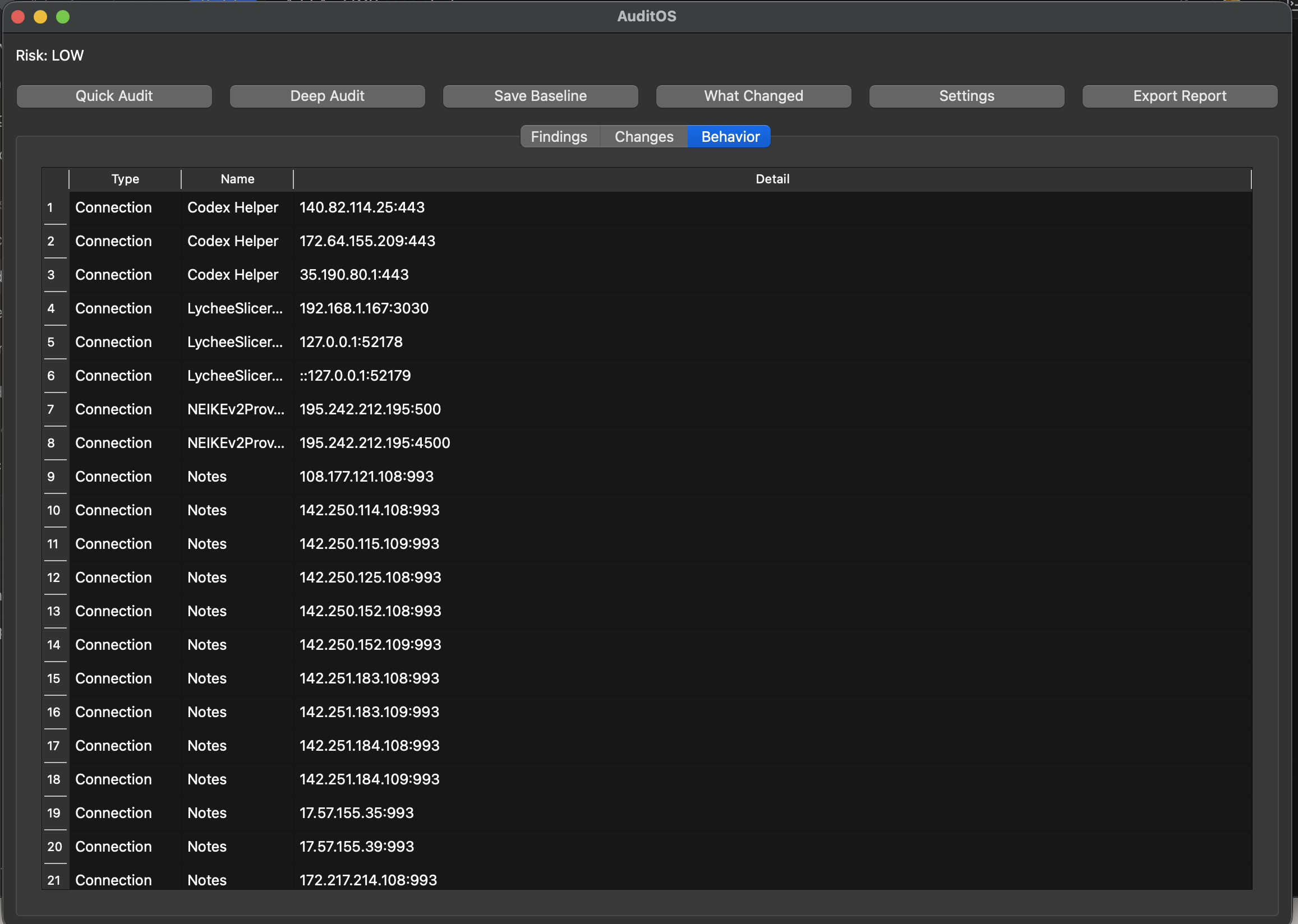Viewport: 1298px width, 924px height.
Task: Click Codex Helper name in row 1
Action: pos(237,207)
